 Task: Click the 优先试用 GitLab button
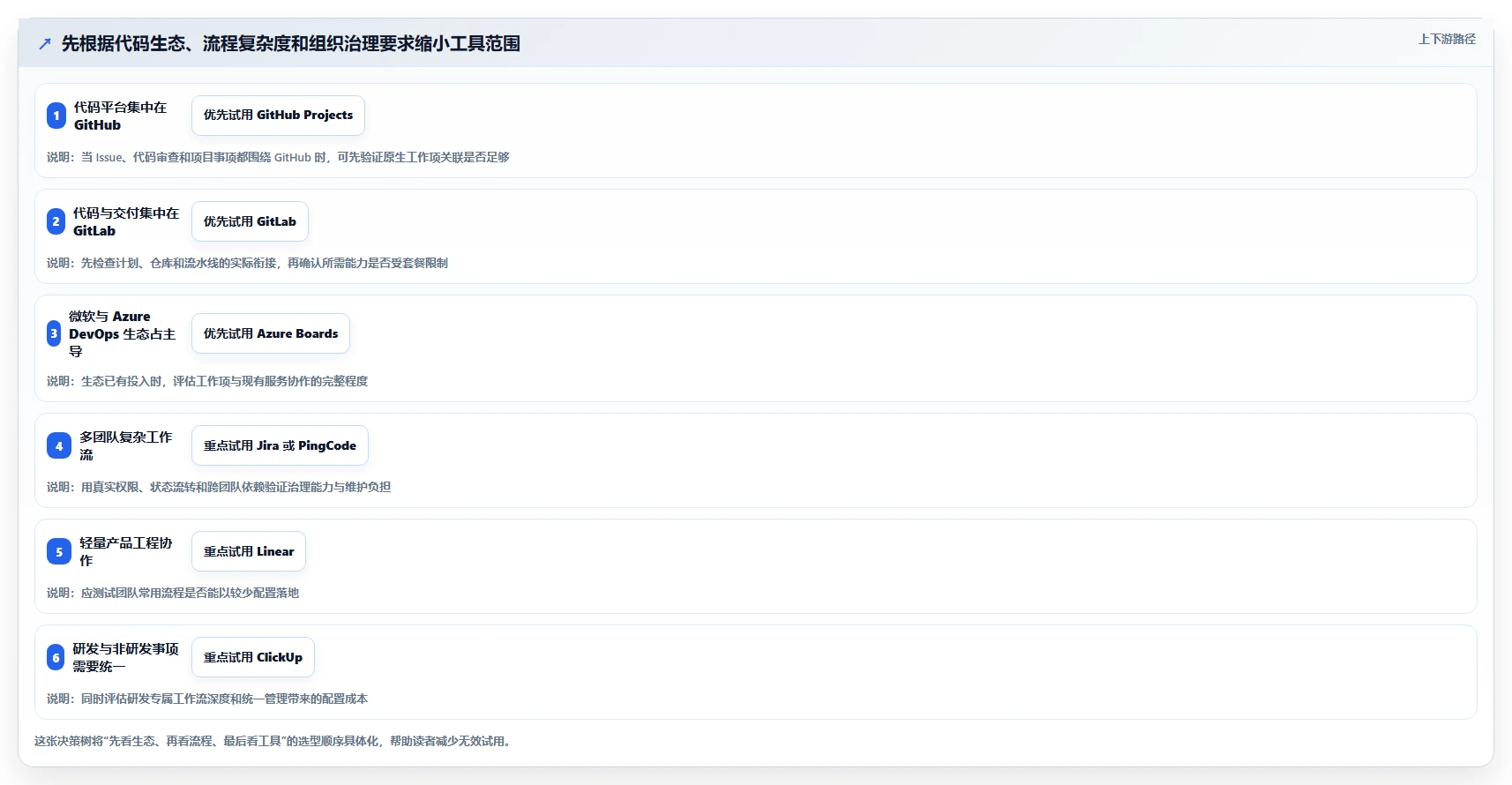(250, 221)
